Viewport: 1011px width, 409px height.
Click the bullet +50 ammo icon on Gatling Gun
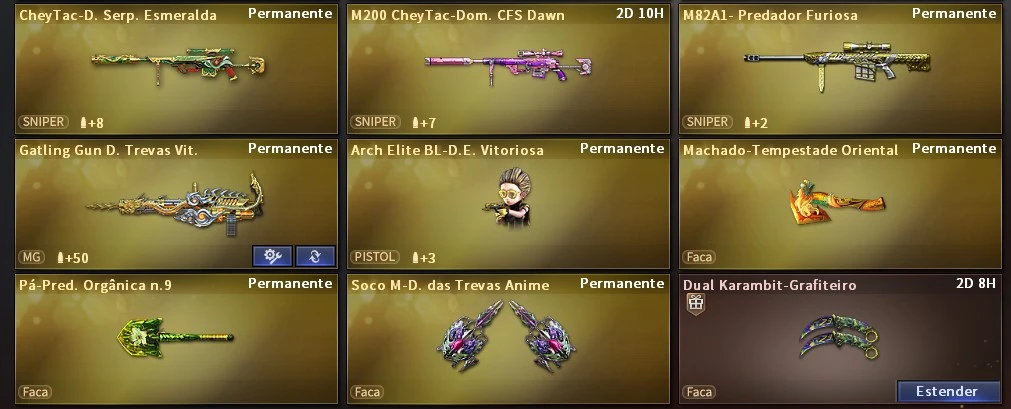(61, 257)
